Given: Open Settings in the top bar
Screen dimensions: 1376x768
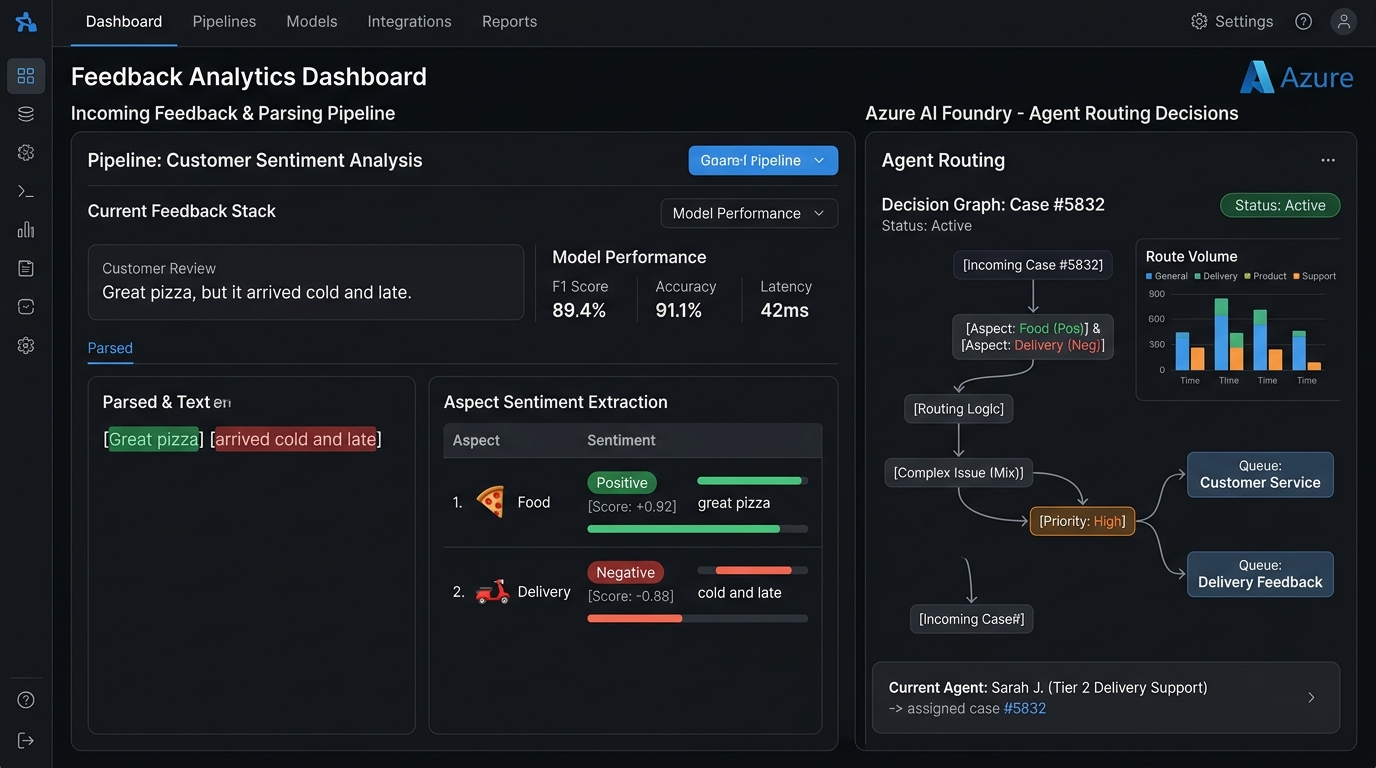Looking at the screenshot, I should (1232, 21).
